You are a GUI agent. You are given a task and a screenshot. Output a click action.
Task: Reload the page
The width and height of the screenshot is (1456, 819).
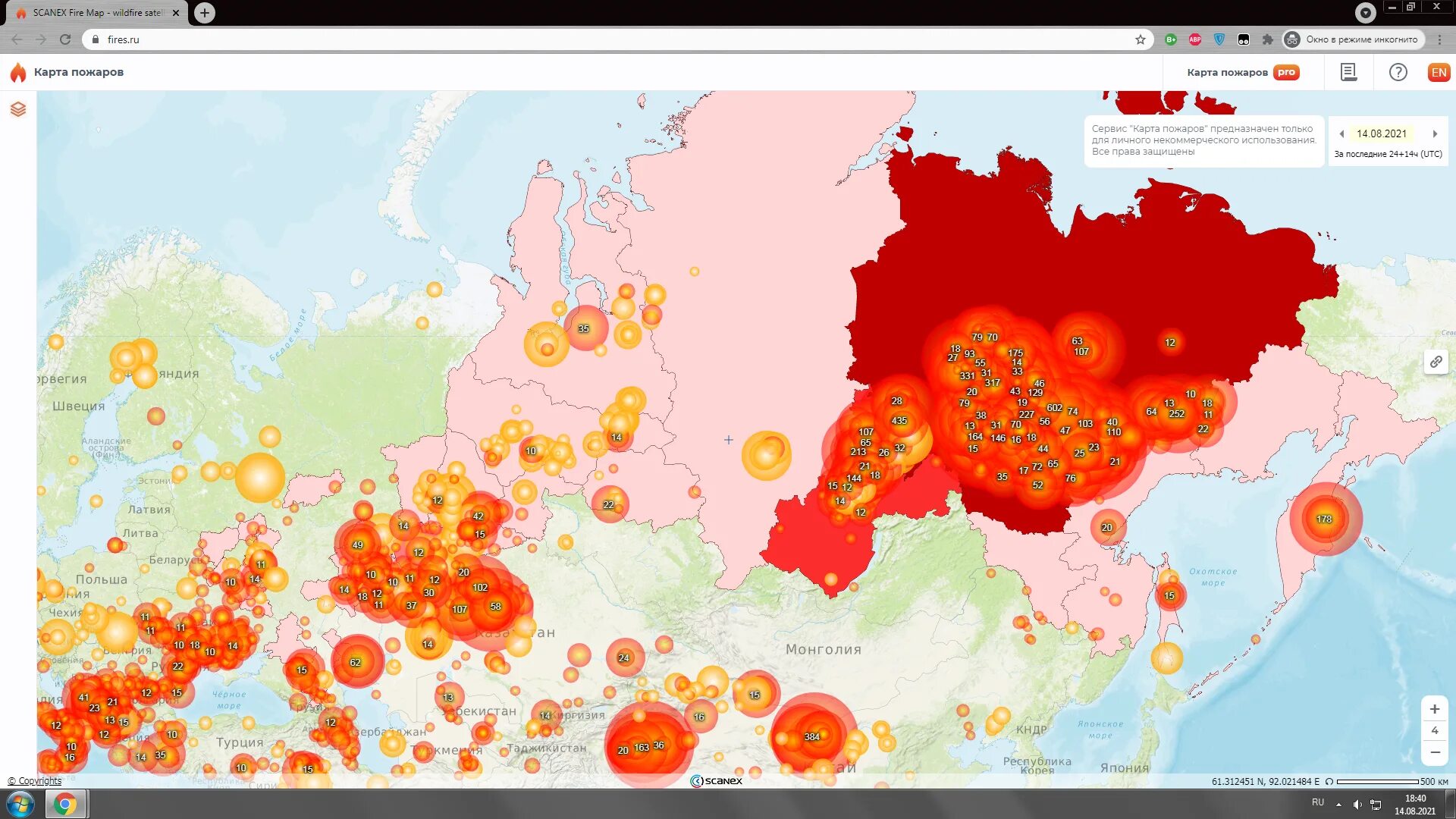[65, 39]
